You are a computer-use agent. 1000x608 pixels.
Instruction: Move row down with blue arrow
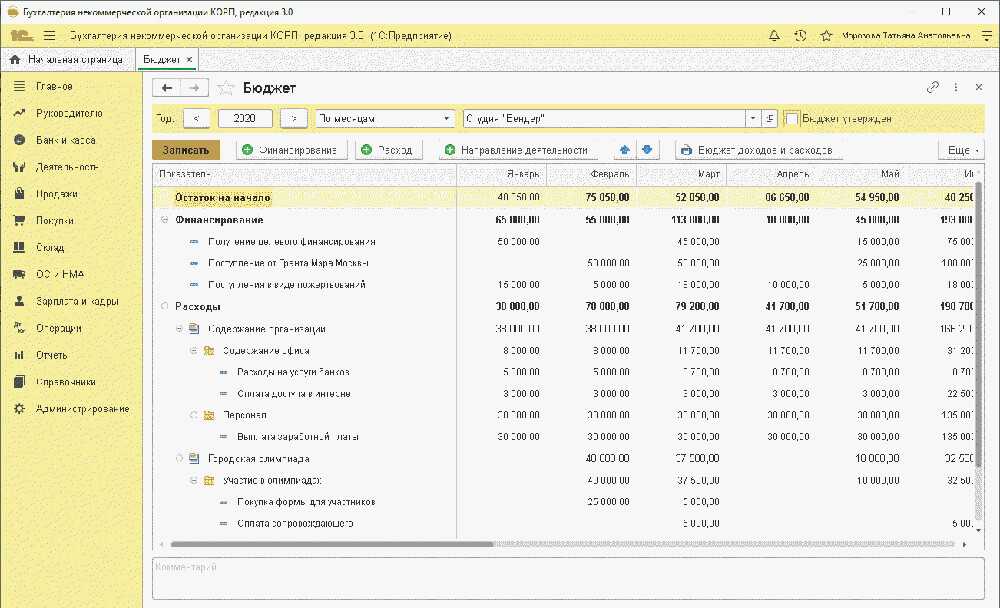click(647, 150)
